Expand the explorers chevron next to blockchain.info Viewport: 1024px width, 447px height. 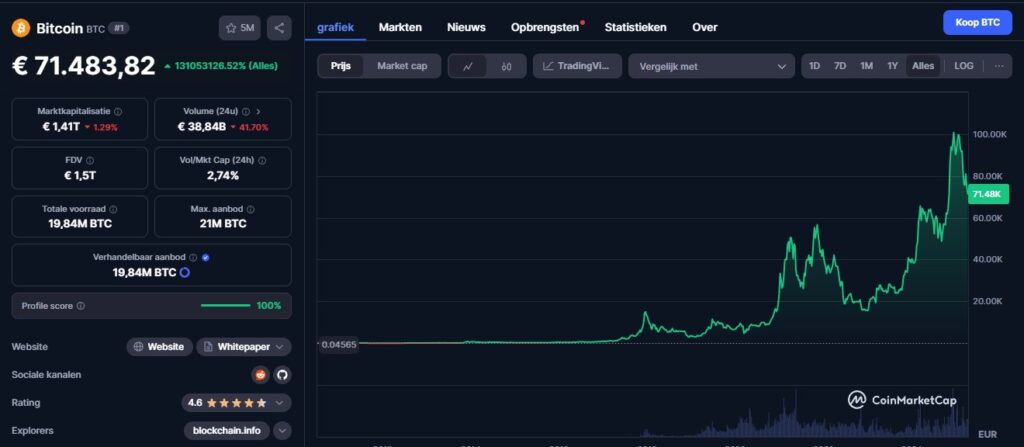[282, 431]
